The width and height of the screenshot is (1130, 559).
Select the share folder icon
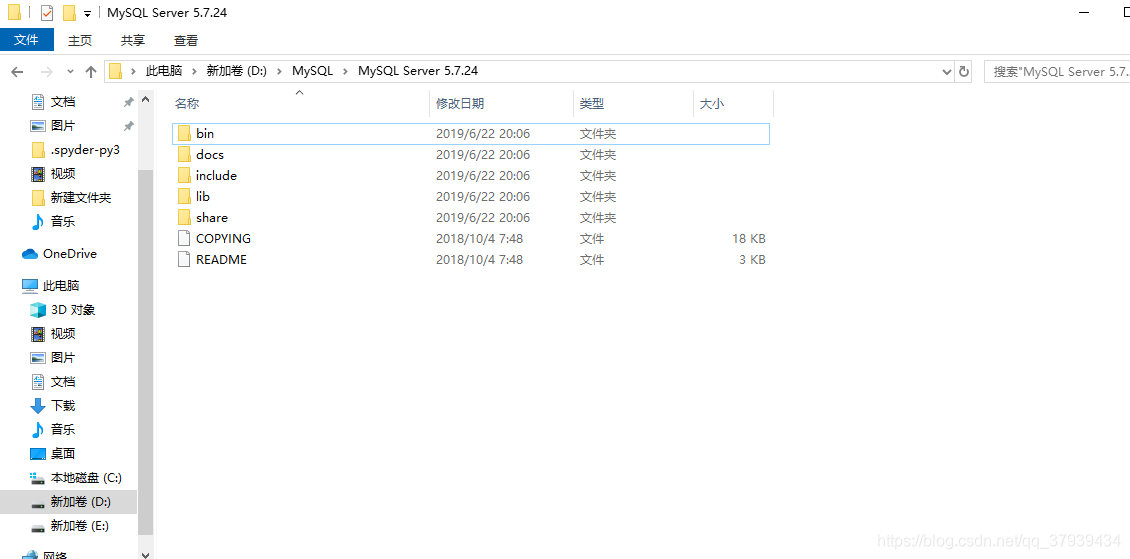coord(184,218)
